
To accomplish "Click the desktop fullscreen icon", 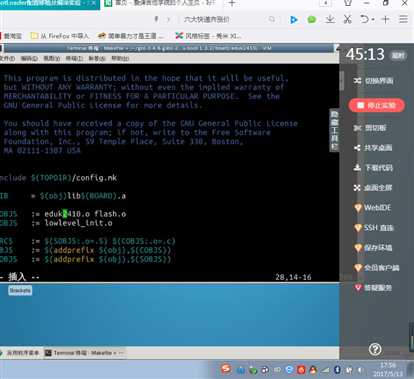I will click(357, 188).
